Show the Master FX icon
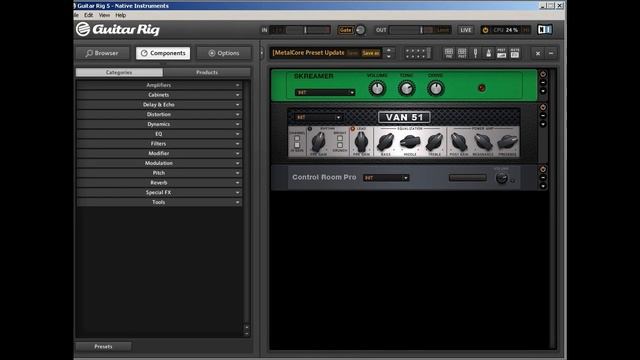Viewport: 640px width, 360px height. pos(515,53)
